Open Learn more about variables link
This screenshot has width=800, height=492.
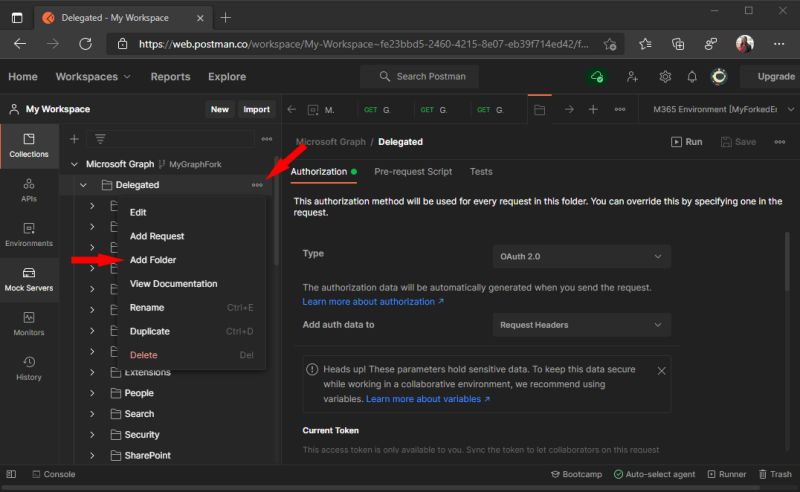point(428,399)
